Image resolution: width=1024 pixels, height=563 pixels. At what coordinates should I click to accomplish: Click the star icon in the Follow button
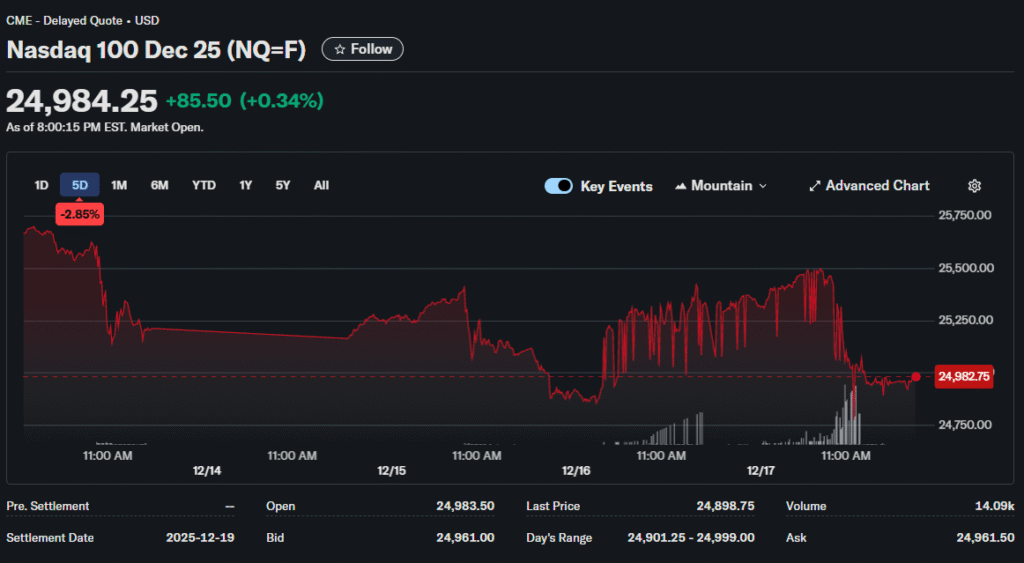pyautogui.click(x=340, y=49)
